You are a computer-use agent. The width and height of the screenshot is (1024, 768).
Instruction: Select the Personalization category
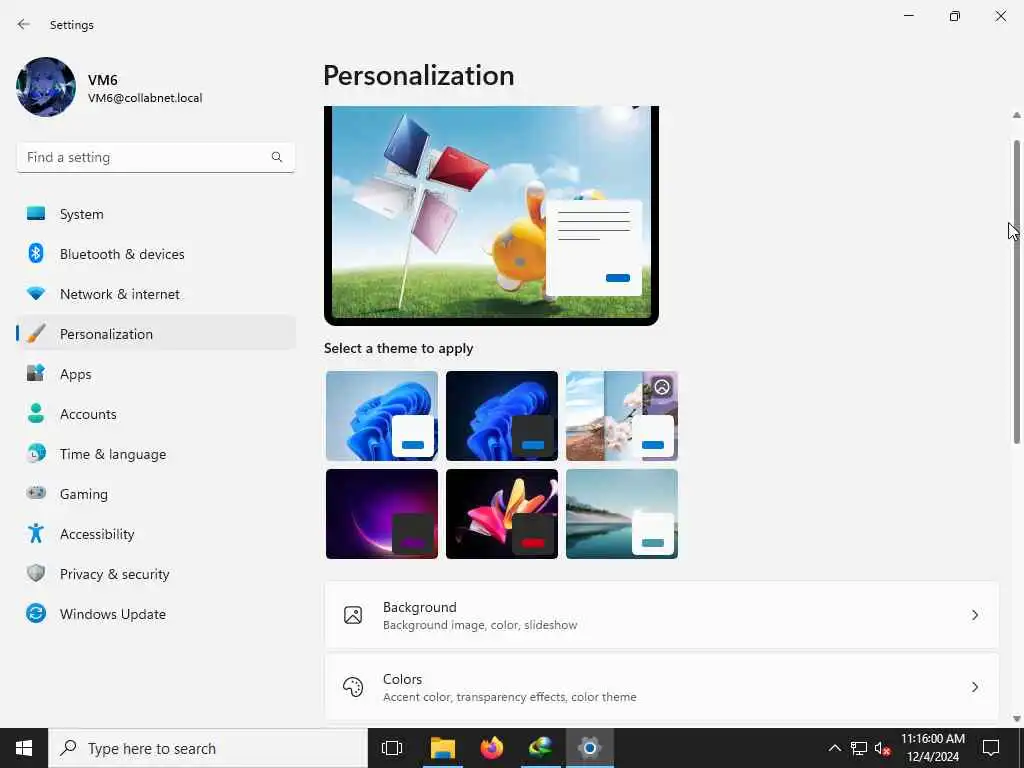[x=156, y=334]
